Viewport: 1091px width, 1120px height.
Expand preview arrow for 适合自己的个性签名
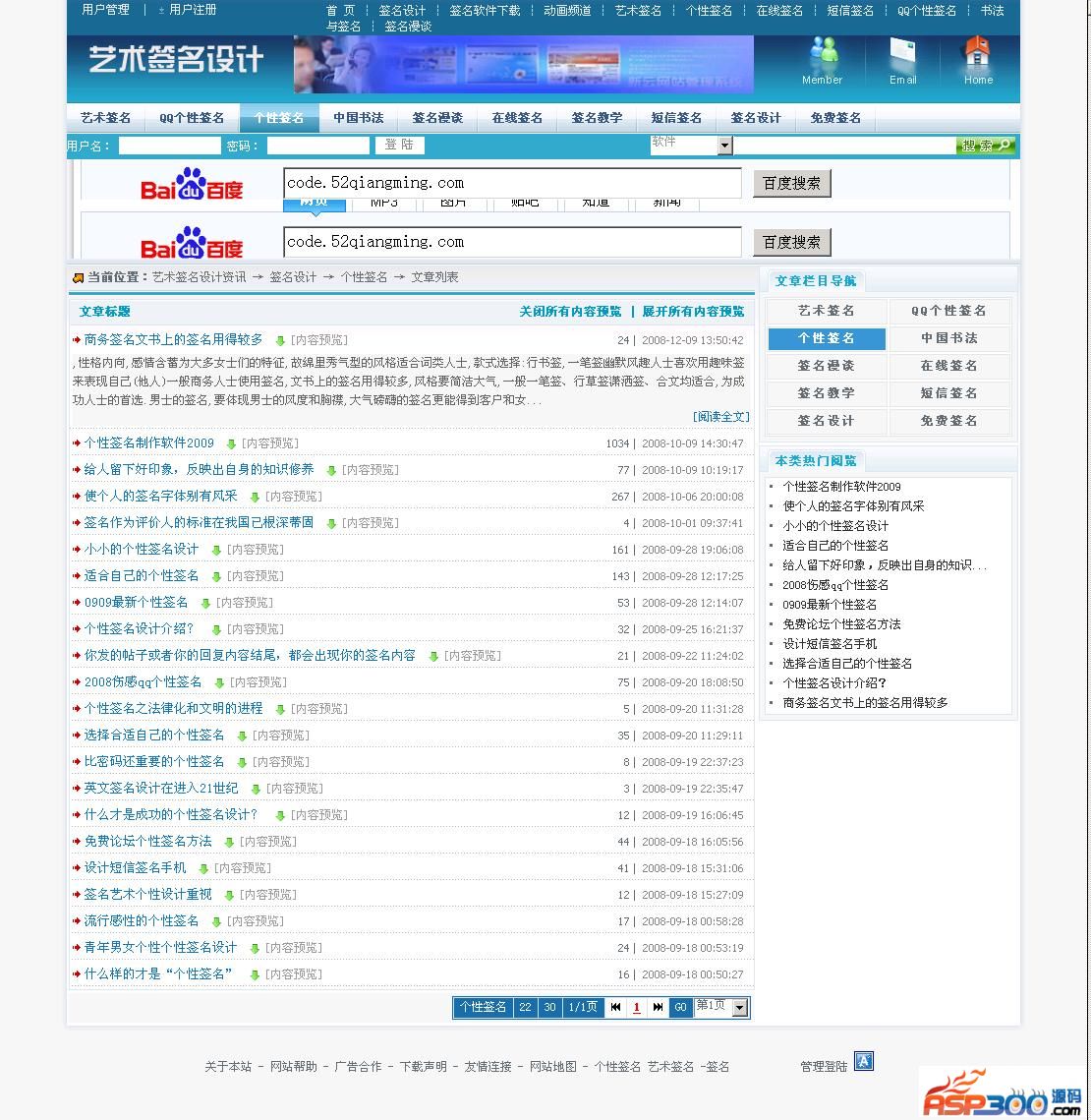coord(216,576)
